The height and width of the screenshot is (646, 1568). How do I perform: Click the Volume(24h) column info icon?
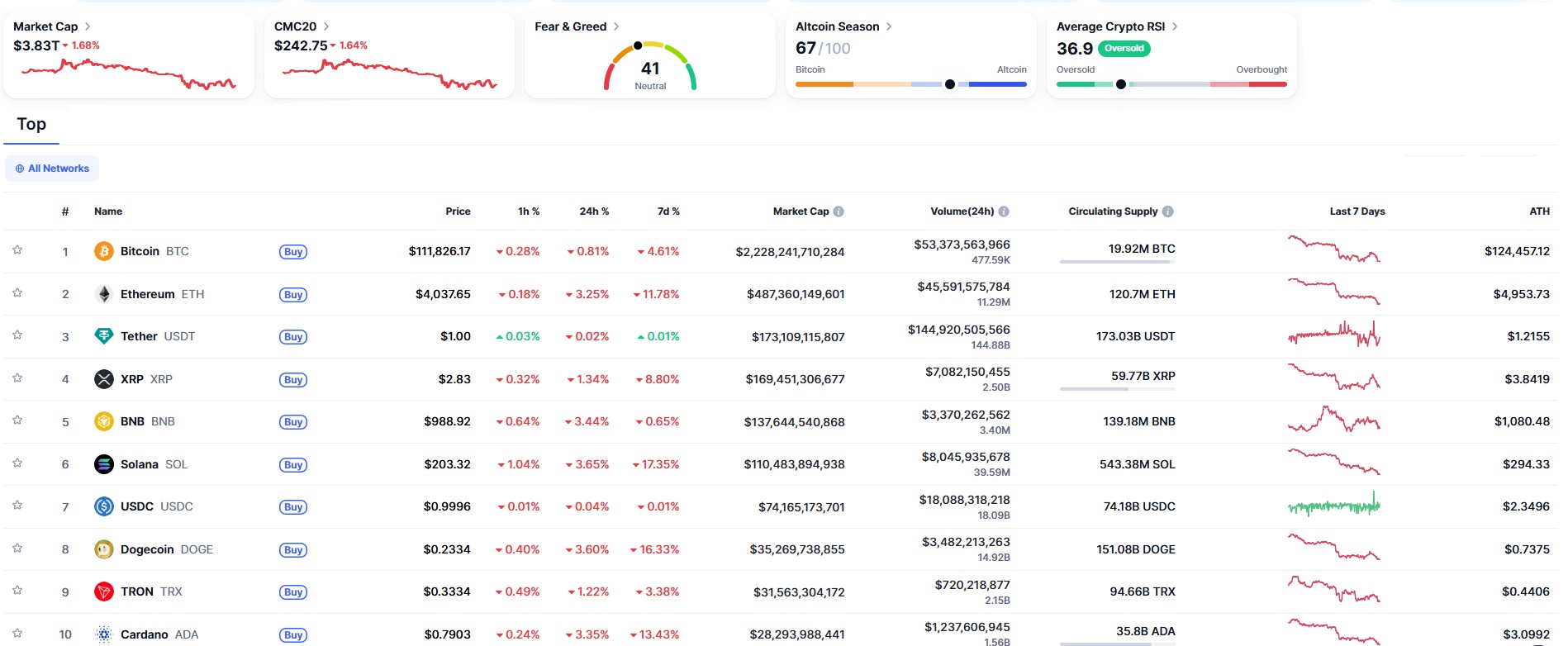coord(1004,211)
